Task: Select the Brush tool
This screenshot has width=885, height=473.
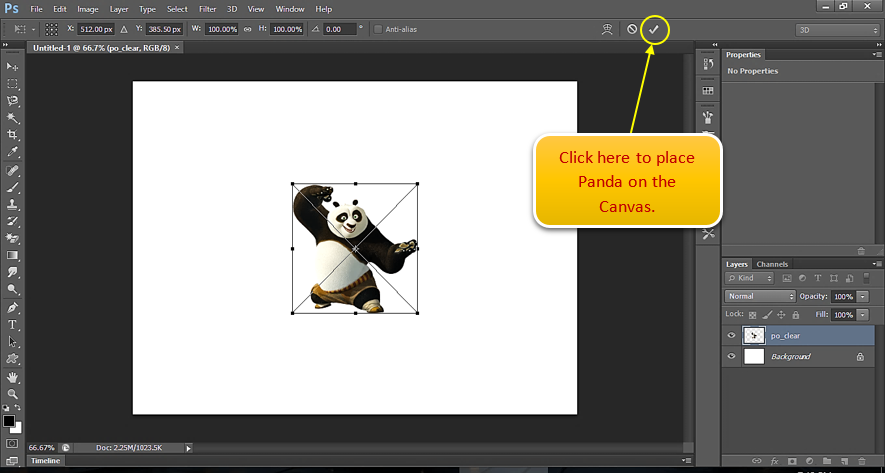Action: click(x=12, y=187)
